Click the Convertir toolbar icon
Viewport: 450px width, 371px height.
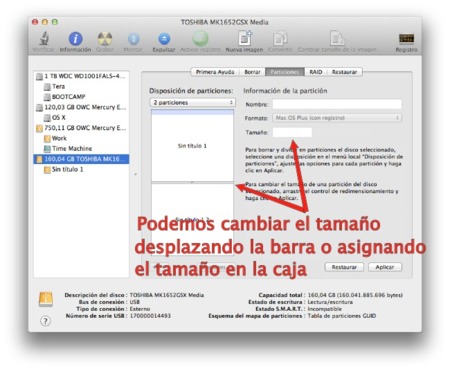280,39
